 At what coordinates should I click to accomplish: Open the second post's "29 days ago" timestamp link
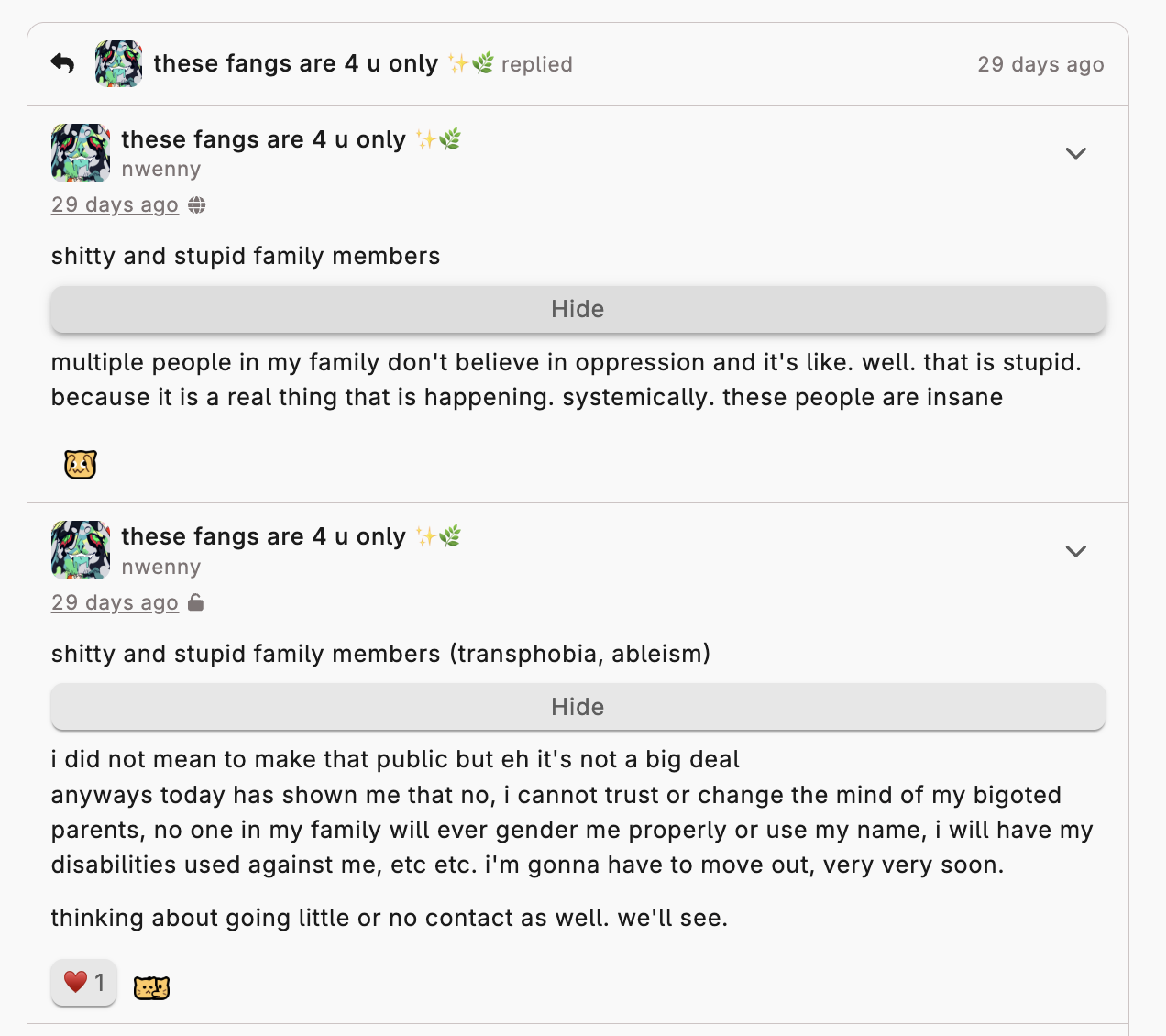tap(115, 602)
